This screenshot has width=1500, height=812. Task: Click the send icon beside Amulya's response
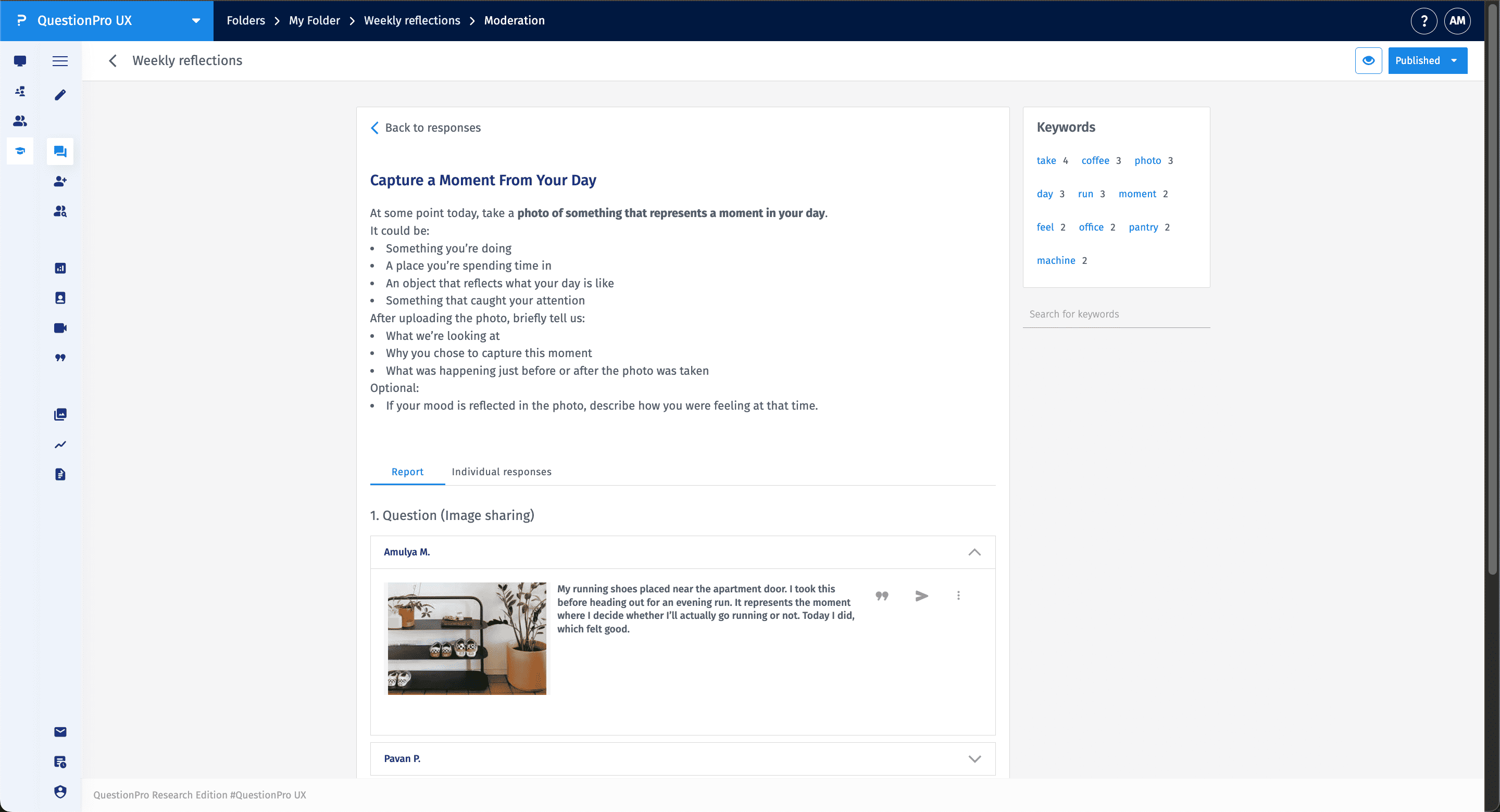tap(921, 595)
